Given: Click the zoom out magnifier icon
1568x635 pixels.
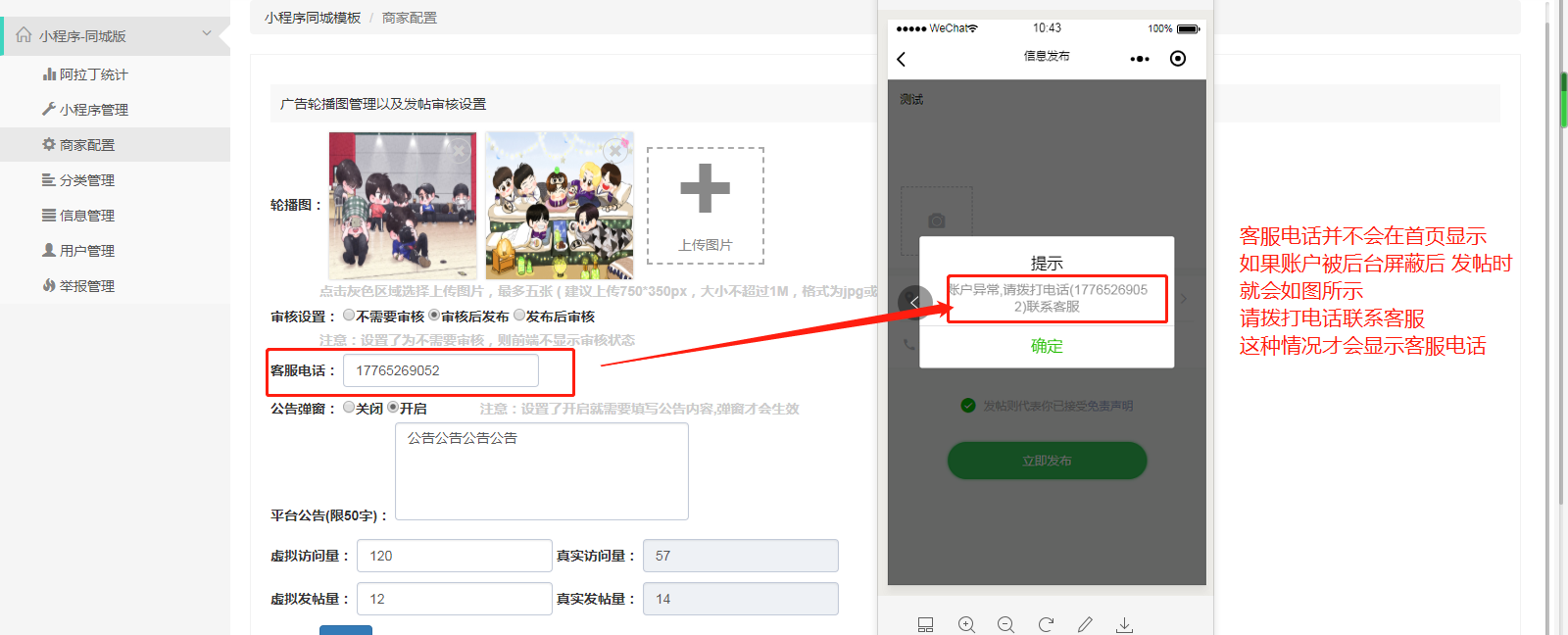Looking at the screenshot, I should 1005,624.
